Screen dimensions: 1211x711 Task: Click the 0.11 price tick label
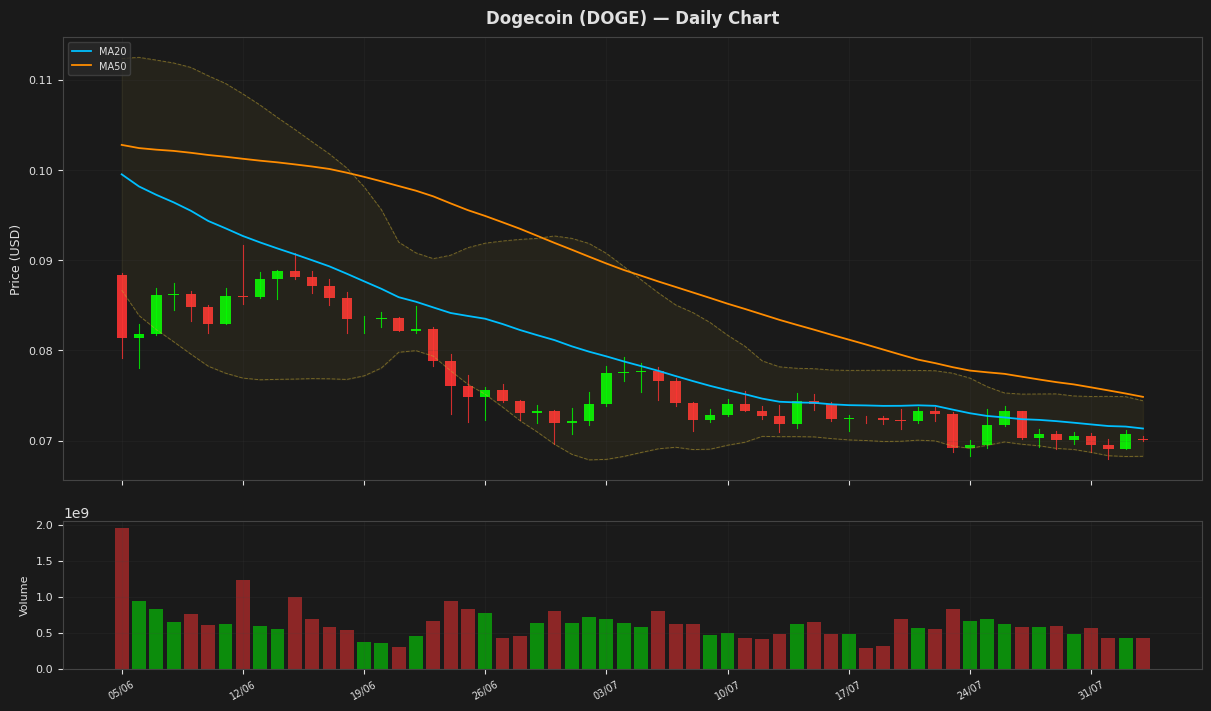tap(42, 80)
